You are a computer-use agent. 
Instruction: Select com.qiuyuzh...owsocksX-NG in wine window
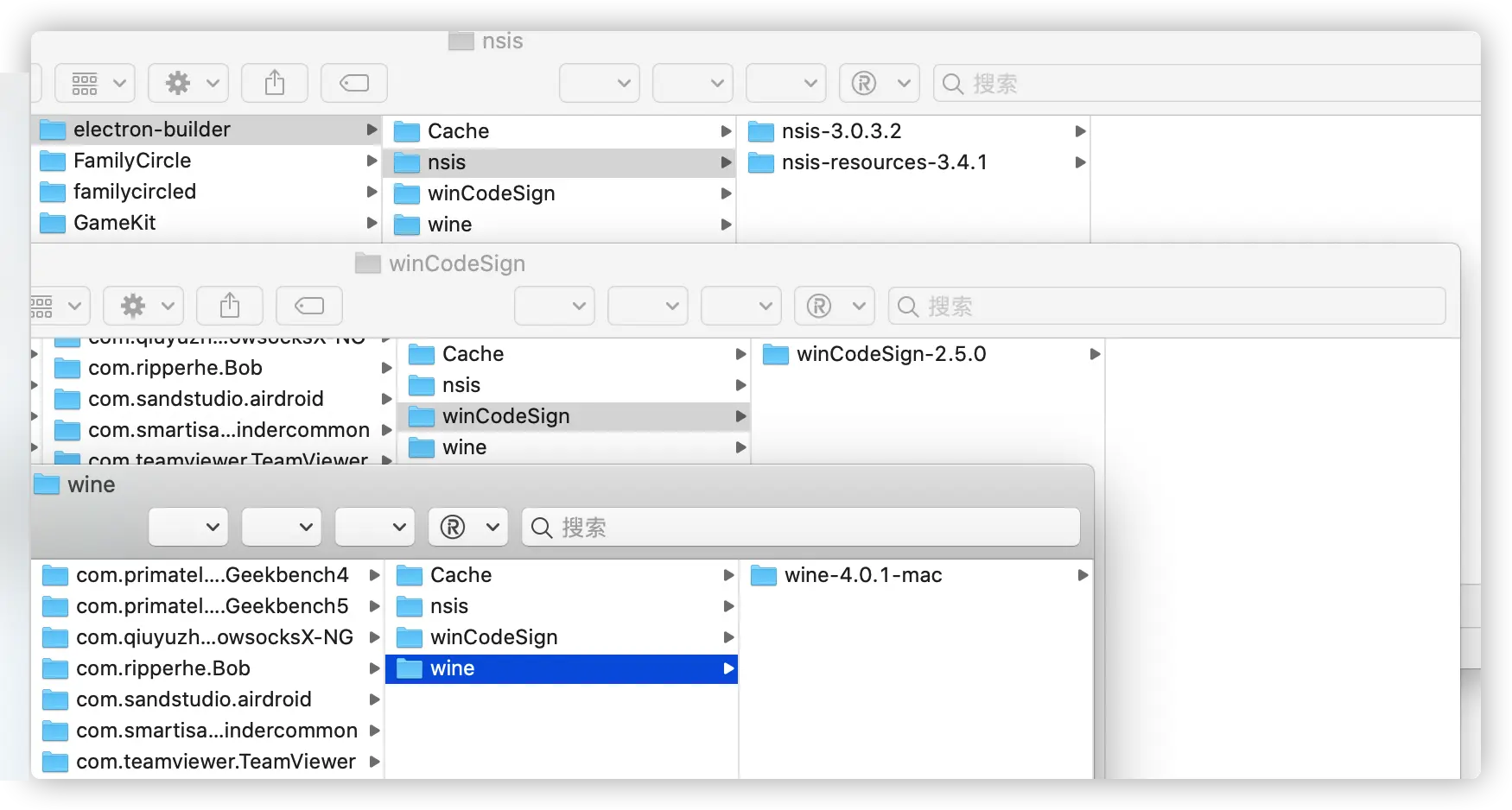point(215,637)
